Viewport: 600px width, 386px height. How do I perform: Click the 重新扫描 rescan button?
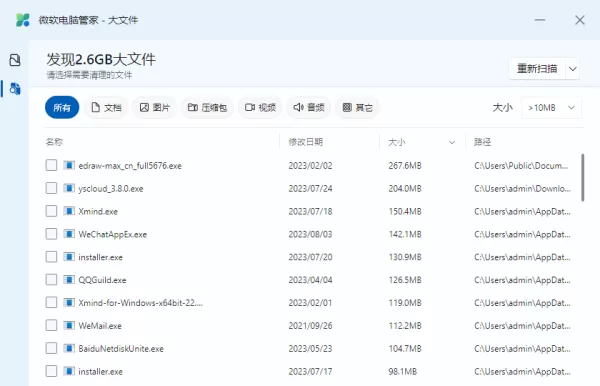pyautogui.click(x=537, y=69)
